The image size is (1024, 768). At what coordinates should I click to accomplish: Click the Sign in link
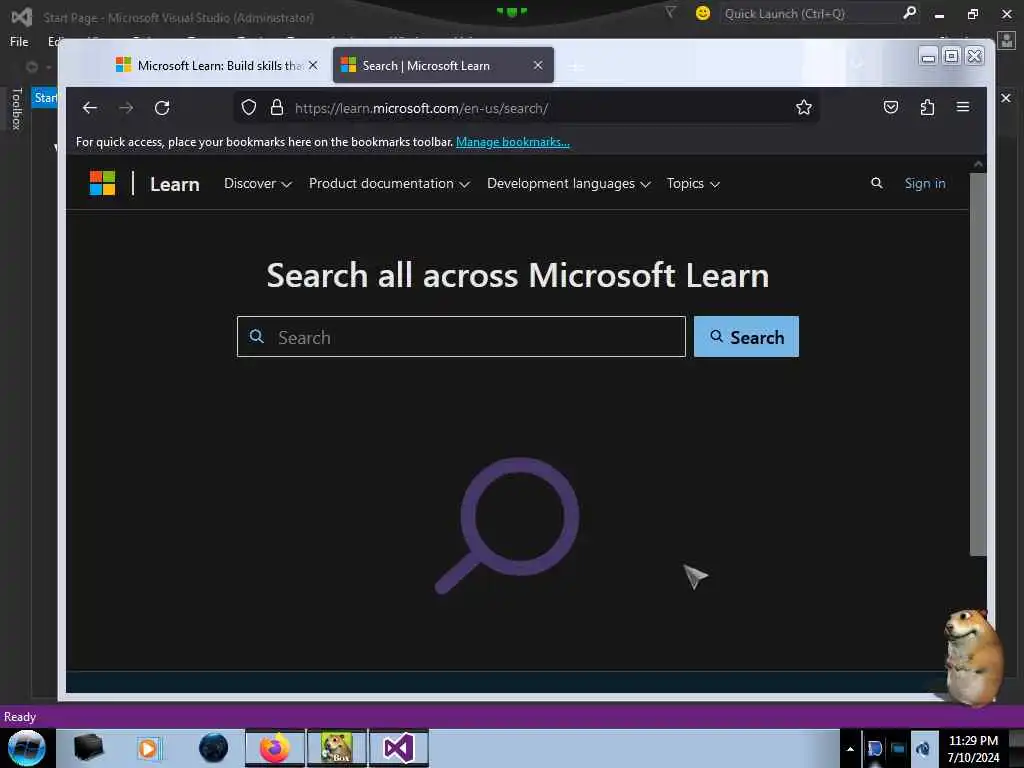[925, 184]
